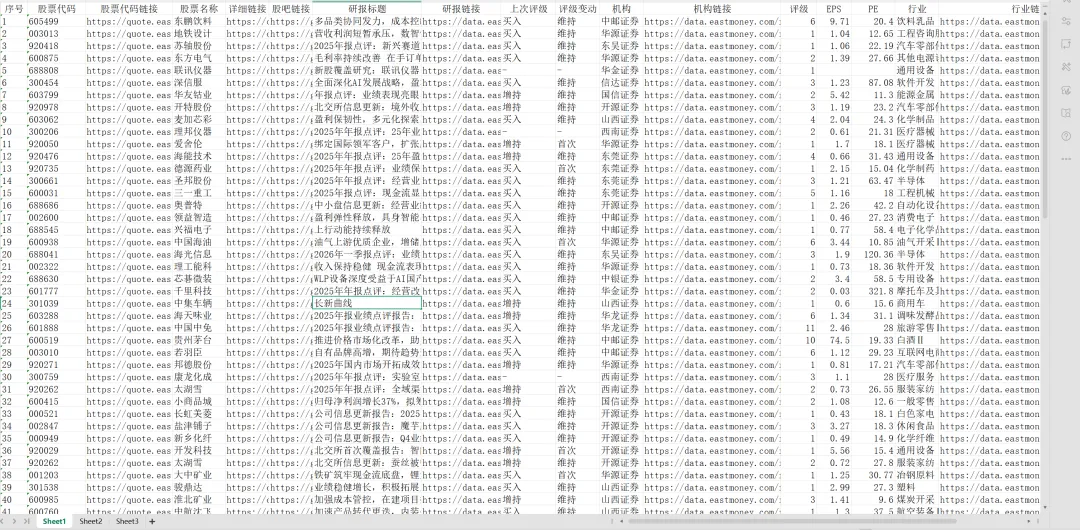
Task: Select the 机构链接 header cell
Action: pos(712,10)
